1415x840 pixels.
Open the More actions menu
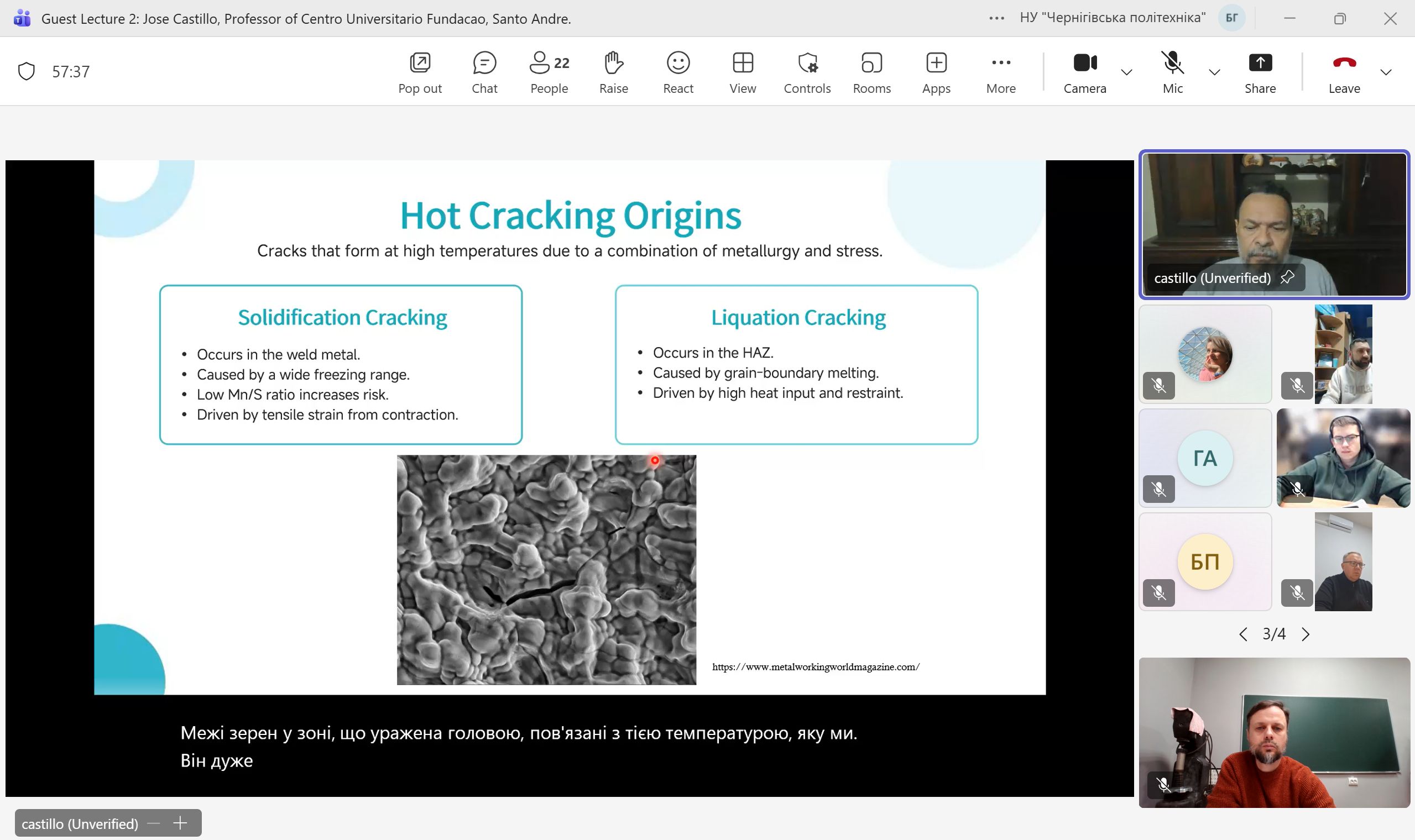(1000, 72)
